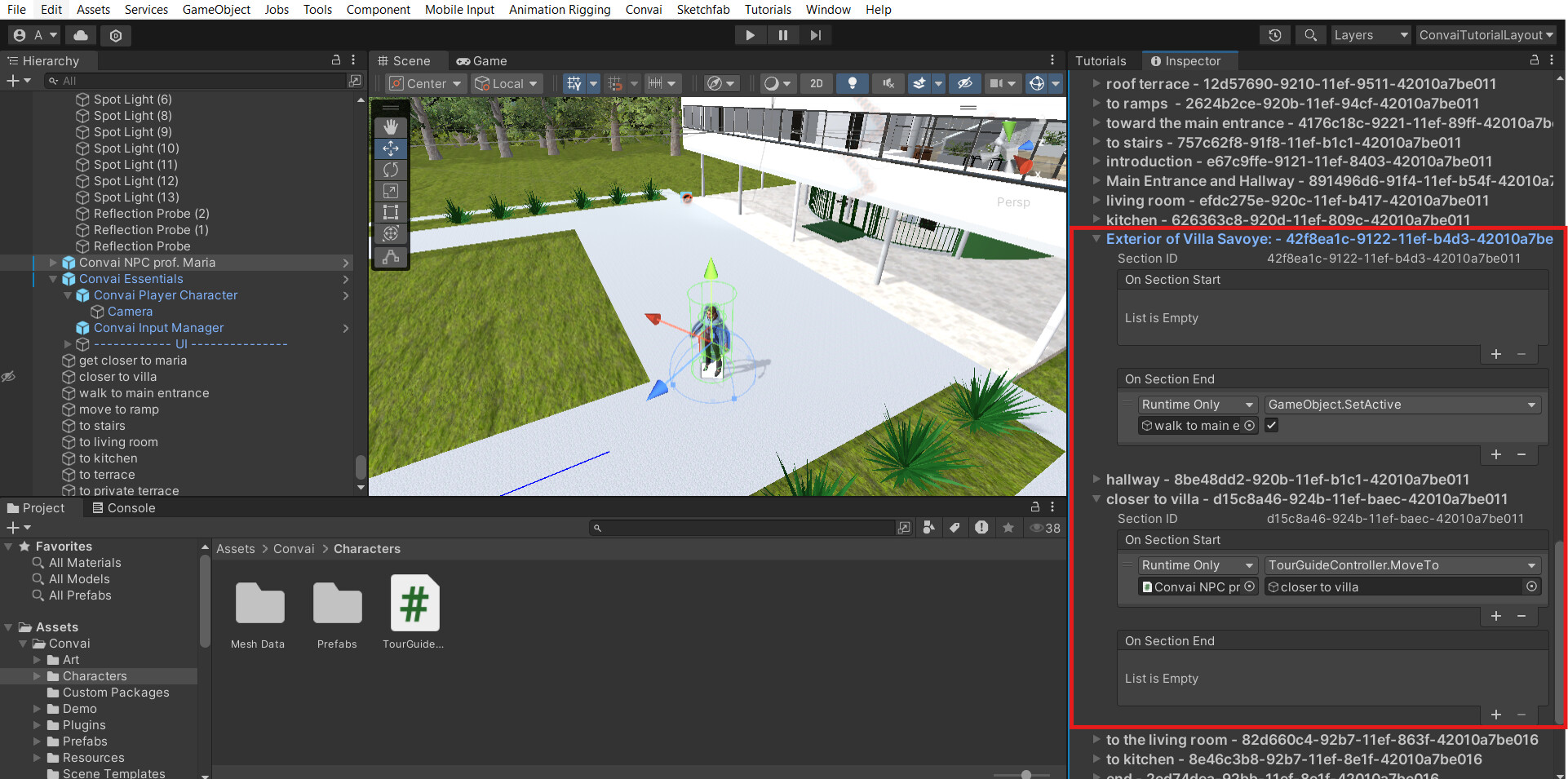Click the Unity Cloud icon

tap(81, 35)
